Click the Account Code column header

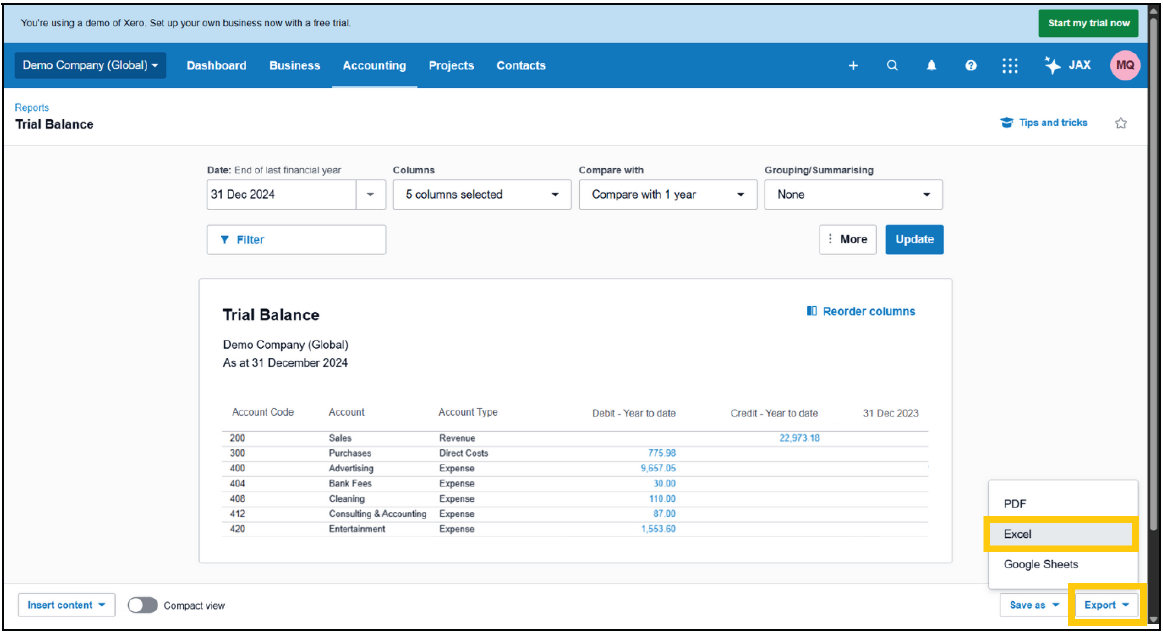(x=263, y=412)
